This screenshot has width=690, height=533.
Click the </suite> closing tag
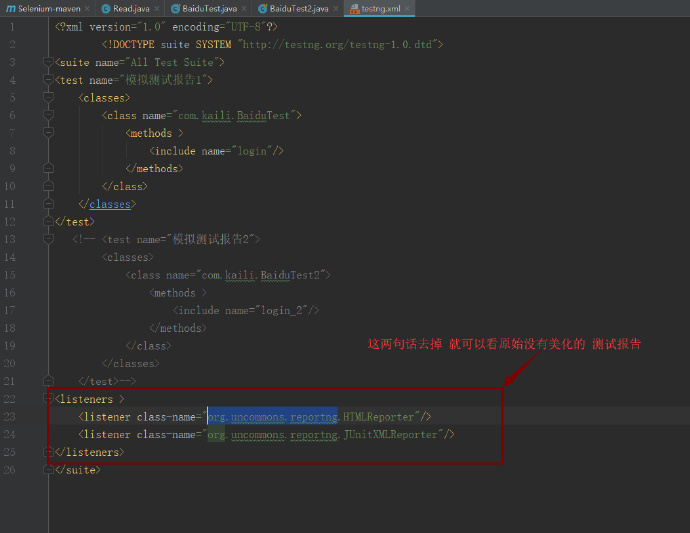point(78,470)
